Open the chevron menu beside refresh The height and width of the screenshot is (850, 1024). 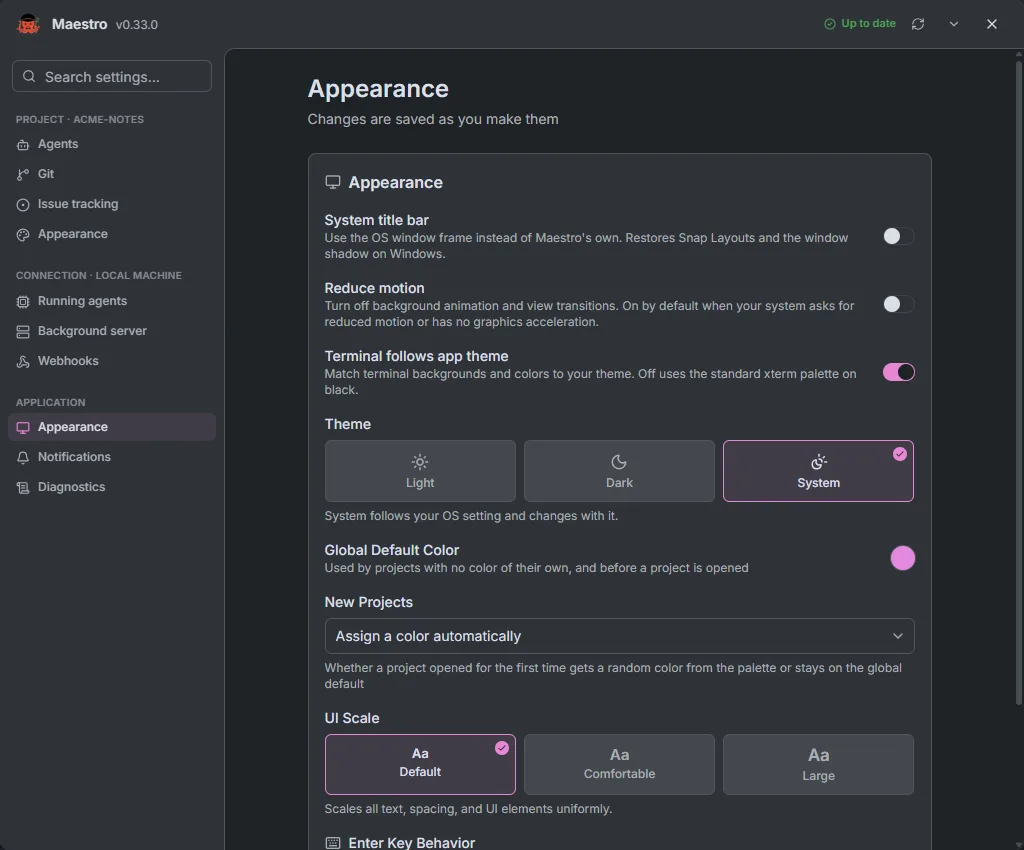pyautogui.click(x=953, y=24)
